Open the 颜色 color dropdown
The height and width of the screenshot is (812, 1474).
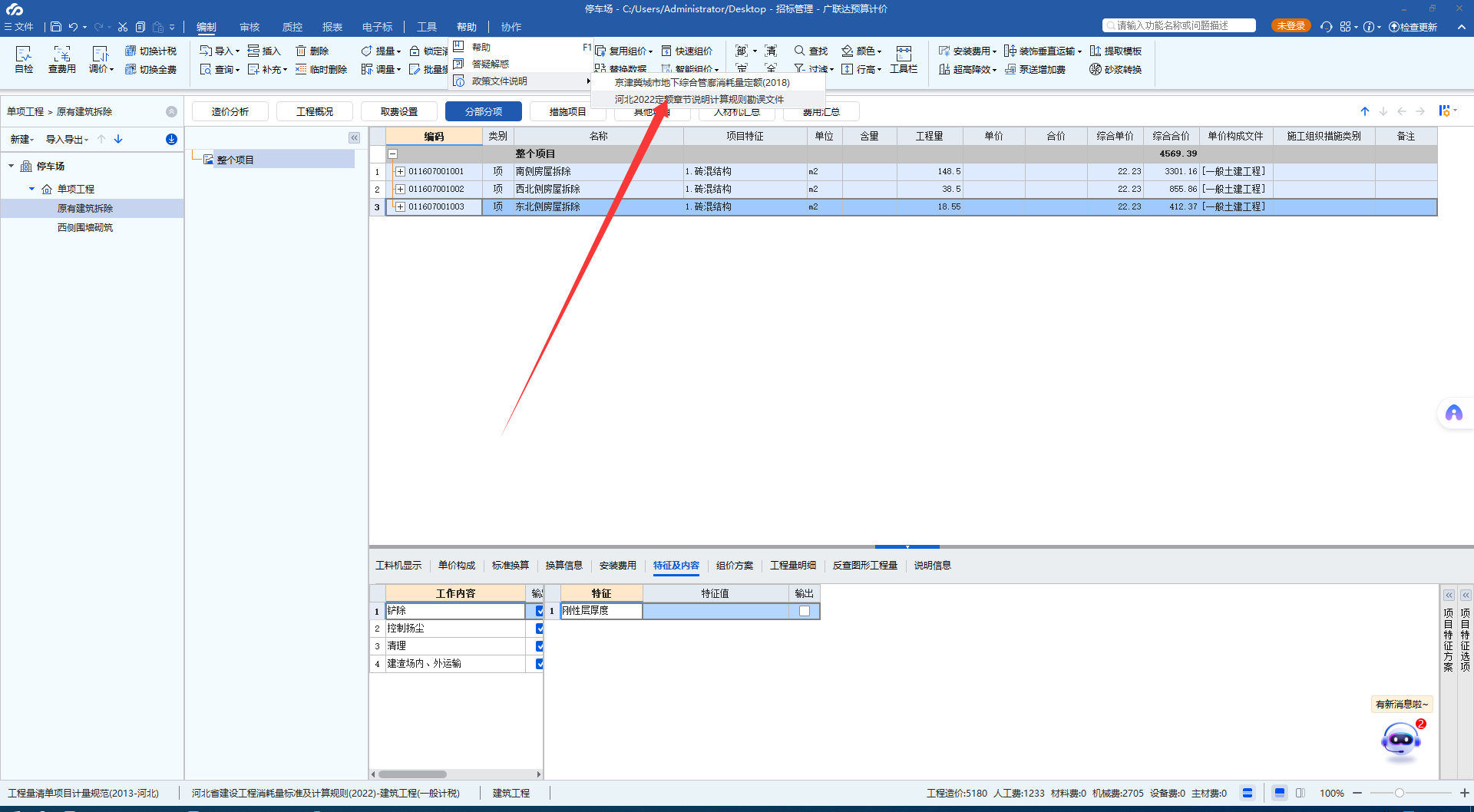coord(861,51)
